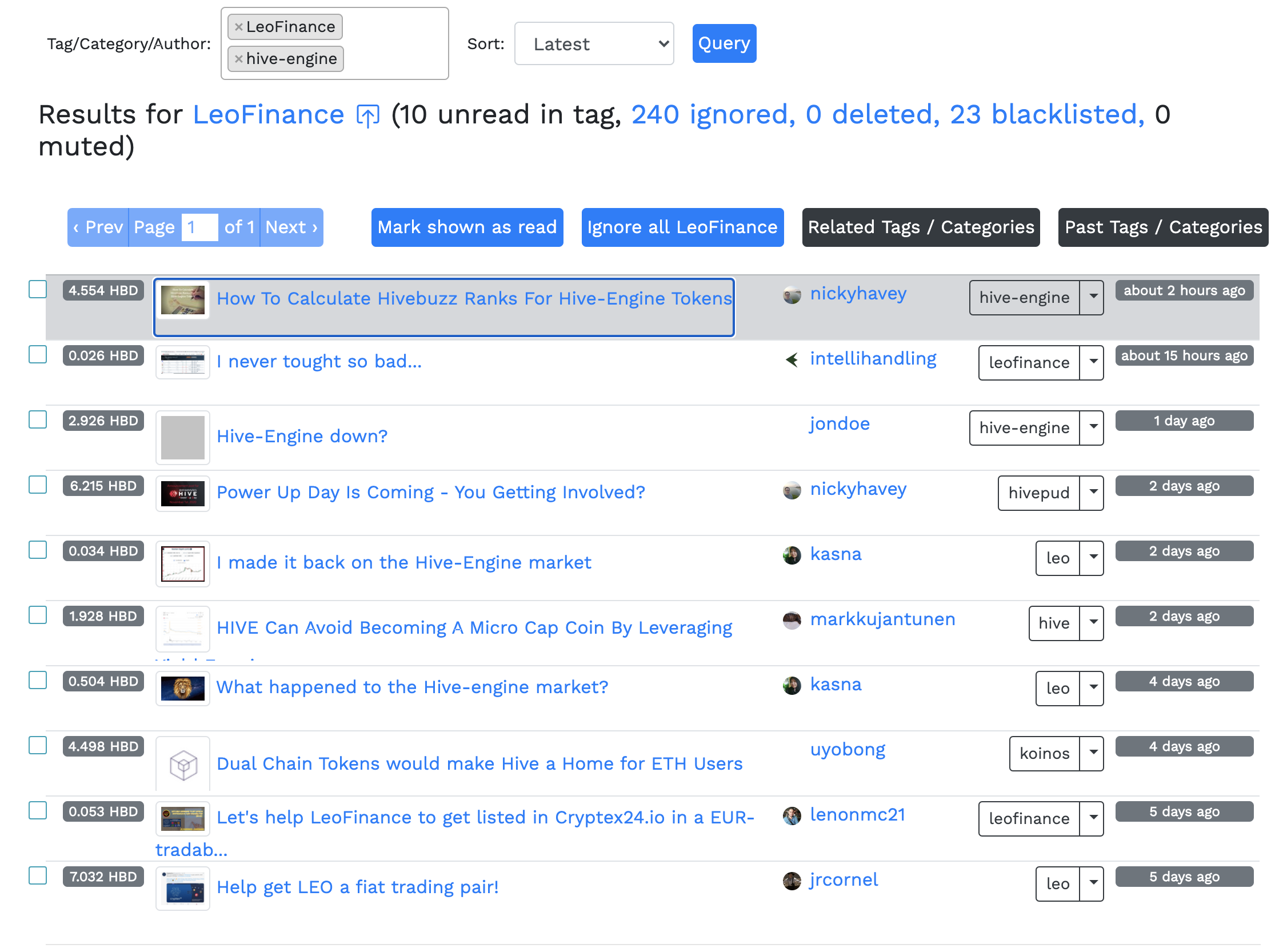Check the box for 'I never tought so bad' post

(38, 354)
